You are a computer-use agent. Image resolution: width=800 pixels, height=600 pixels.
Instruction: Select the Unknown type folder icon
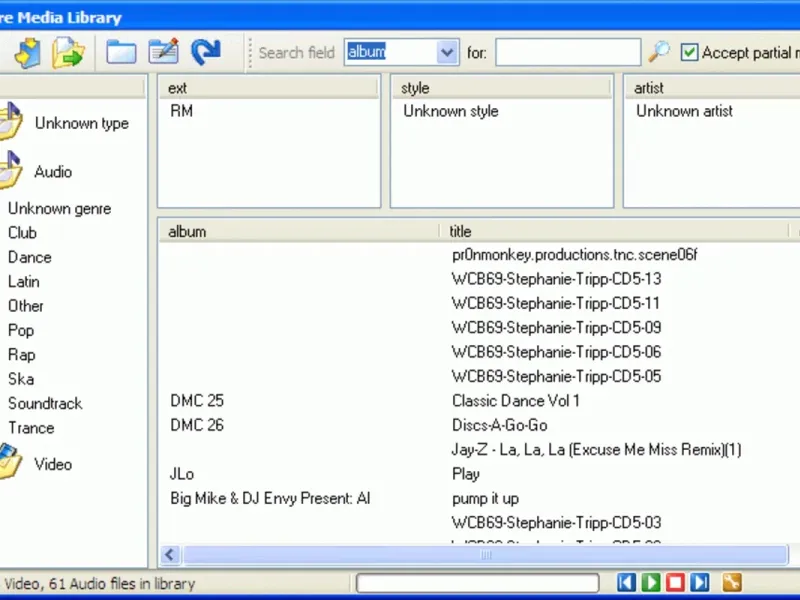[x=11, y=121]
